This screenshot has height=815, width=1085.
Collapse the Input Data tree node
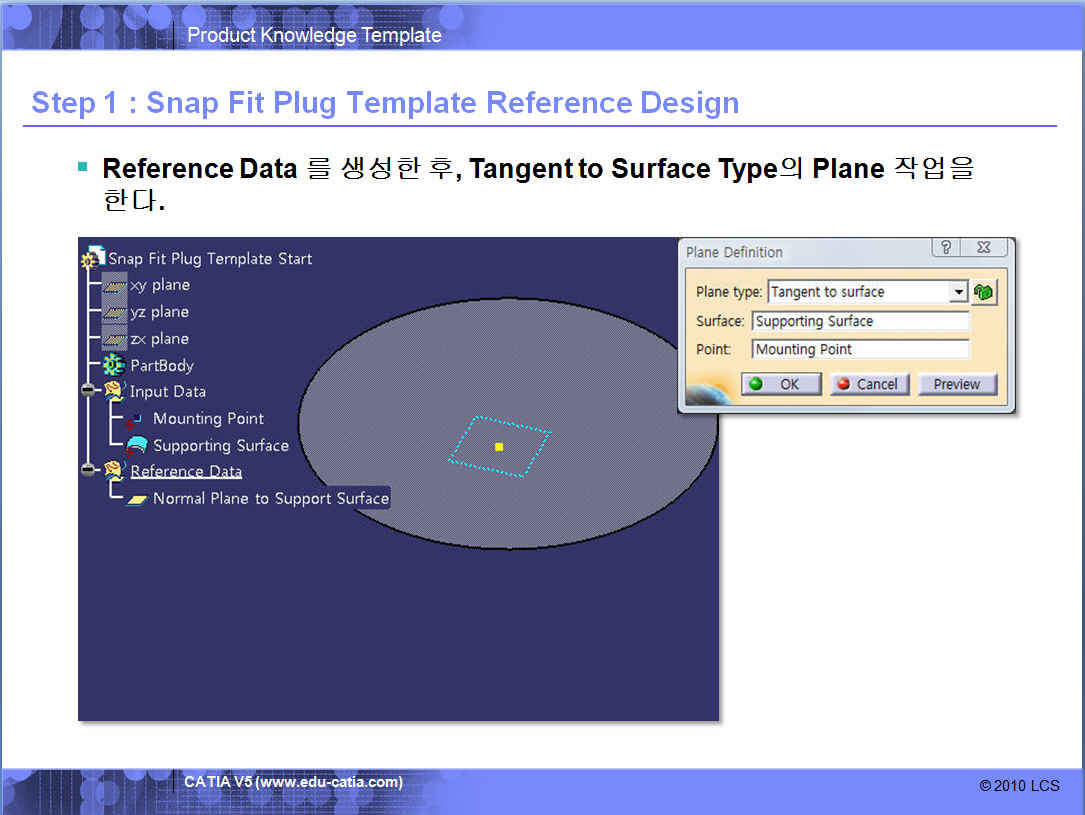pyautogui.click(x=89, y=392)
